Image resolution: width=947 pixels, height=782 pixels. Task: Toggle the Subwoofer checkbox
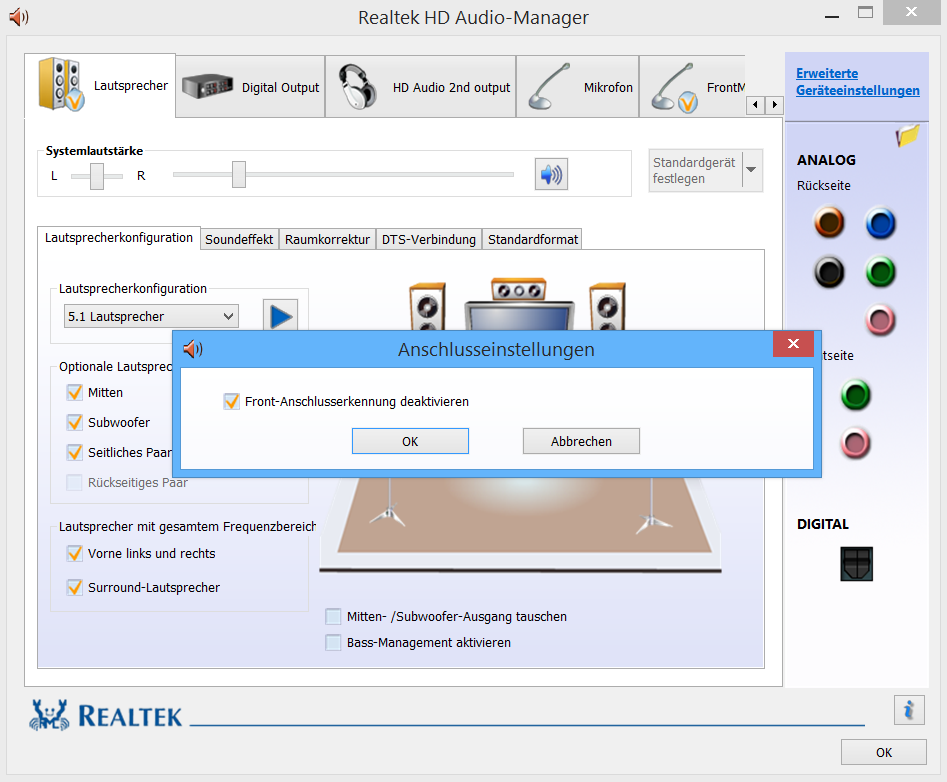coord(74,422)
